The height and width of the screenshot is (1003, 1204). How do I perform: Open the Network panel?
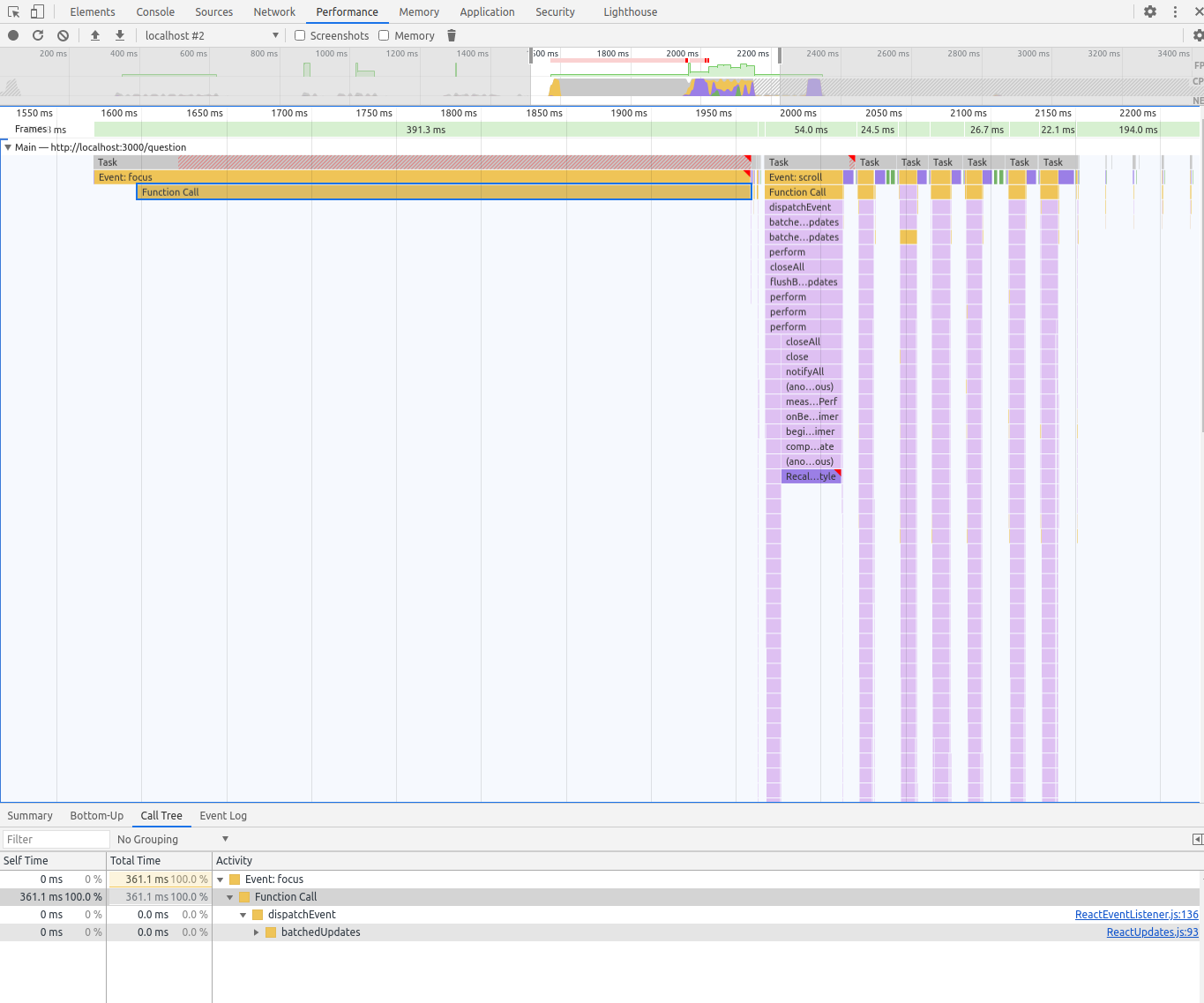point(274,11)
